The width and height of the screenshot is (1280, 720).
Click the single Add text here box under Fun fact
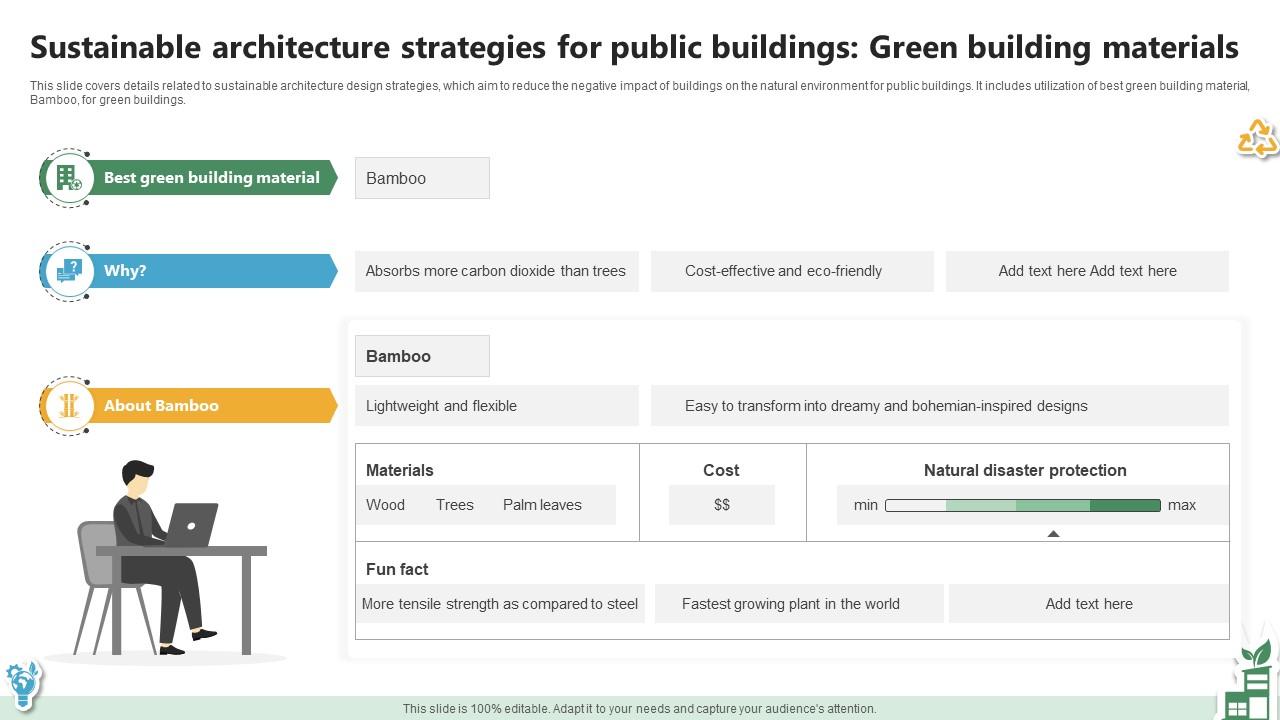(x=1089, y=604)
